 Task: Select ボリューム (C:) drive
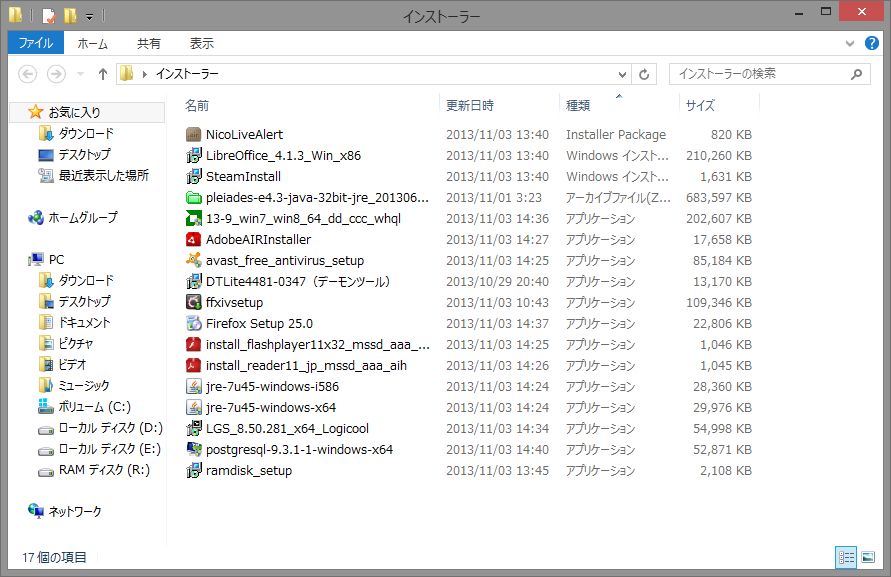pos(95,407)
